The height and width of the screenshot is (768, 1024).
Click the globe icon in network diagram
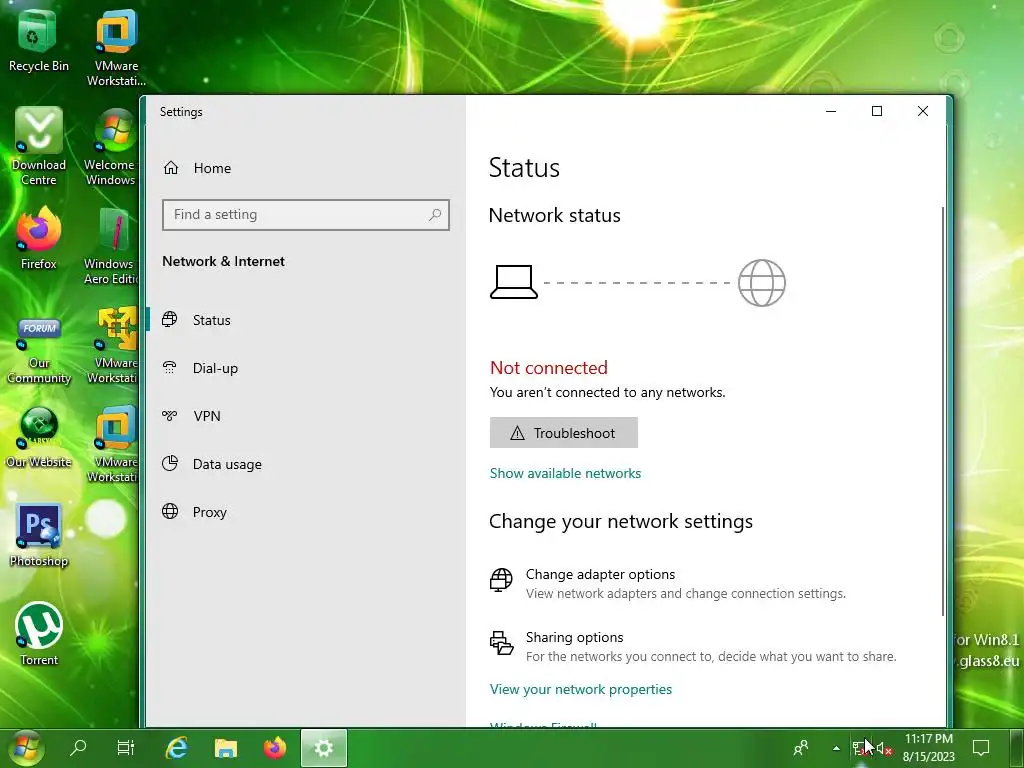(761, 283)
